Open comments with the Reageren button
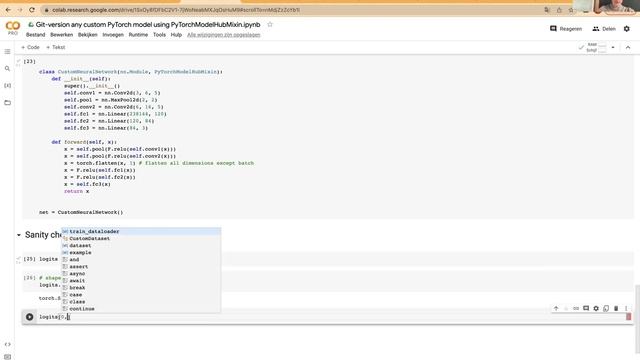The height and width of the screenshot is (360, 640). [566, 29]
